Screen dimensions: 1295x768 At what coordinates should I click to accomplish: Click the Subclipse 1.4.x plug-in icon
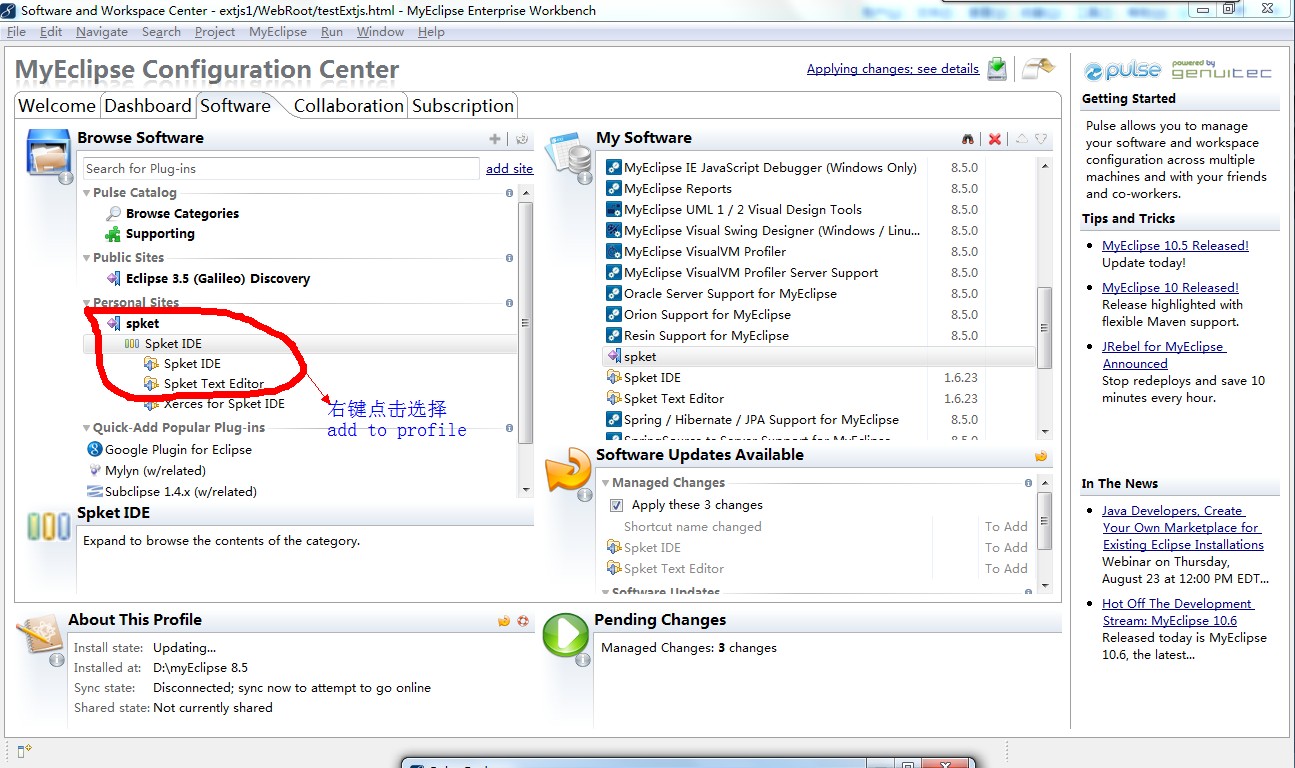coord(95,491)
